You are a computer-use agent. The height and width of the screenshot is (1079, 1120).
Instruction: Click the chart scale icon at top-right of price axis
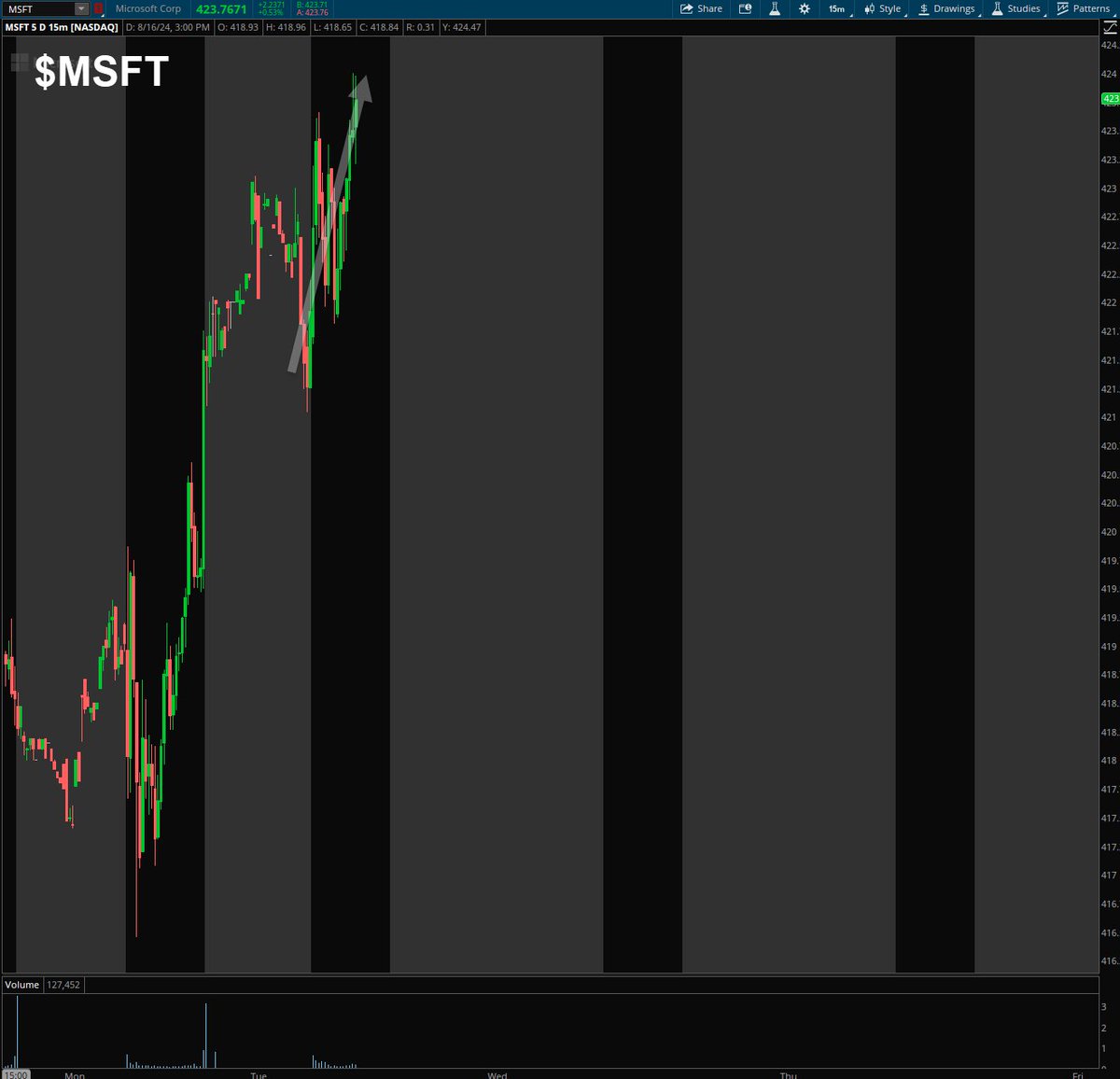tap(1110, 27)
